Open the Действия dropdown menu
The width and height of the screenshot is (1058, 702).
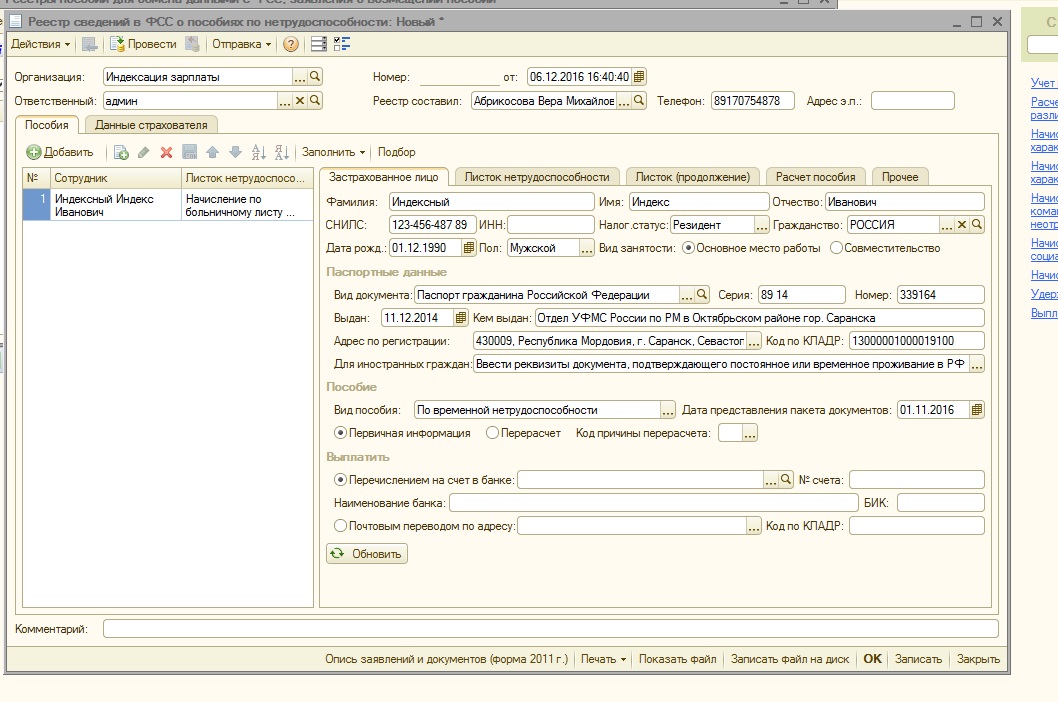(x=40, y=44)
